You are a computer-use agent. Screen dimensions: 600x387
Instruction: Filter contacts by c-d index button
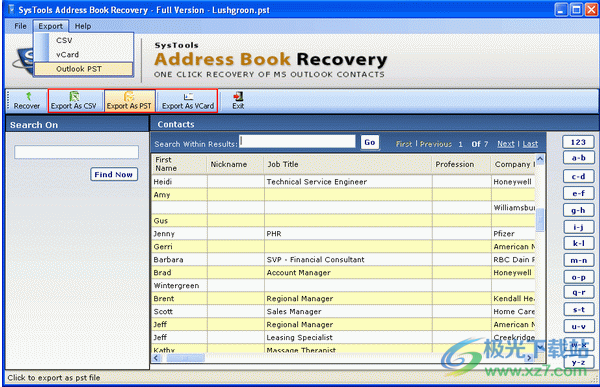tap(579, 176)
